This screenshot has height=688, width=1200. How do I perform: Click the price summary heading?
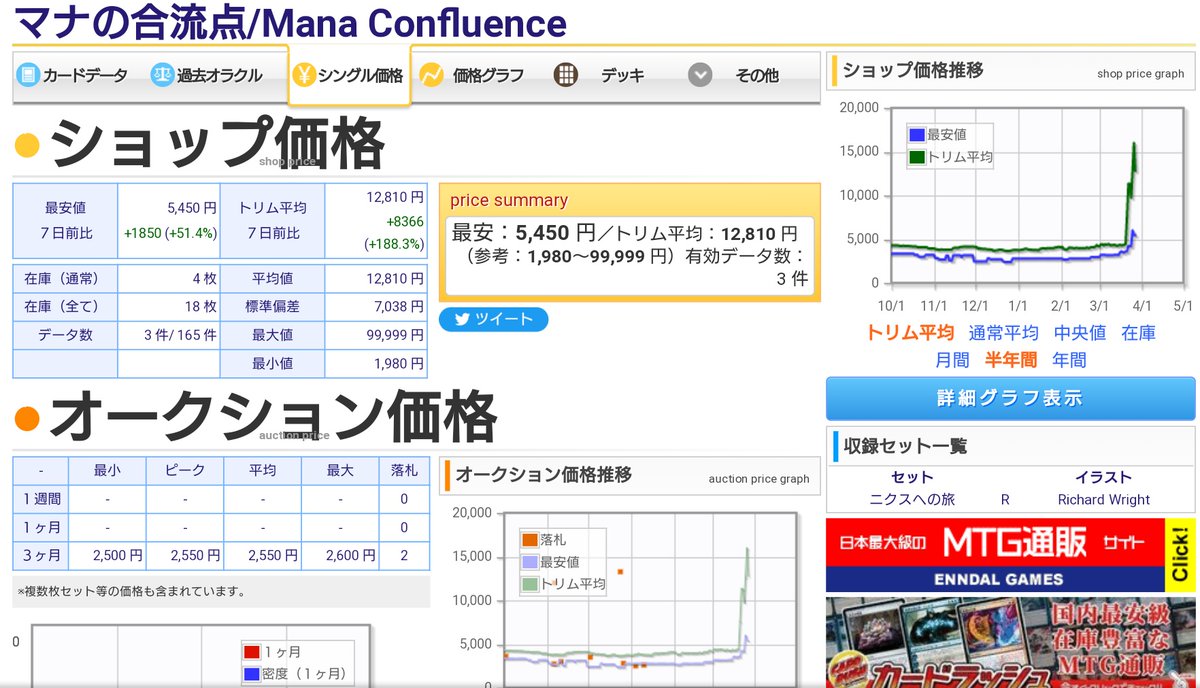509,200
